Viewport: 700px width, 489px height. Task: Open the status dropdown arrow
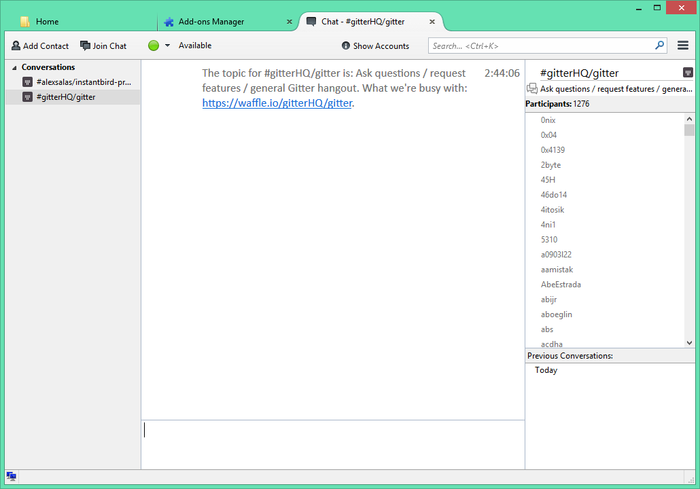[167, 46]
